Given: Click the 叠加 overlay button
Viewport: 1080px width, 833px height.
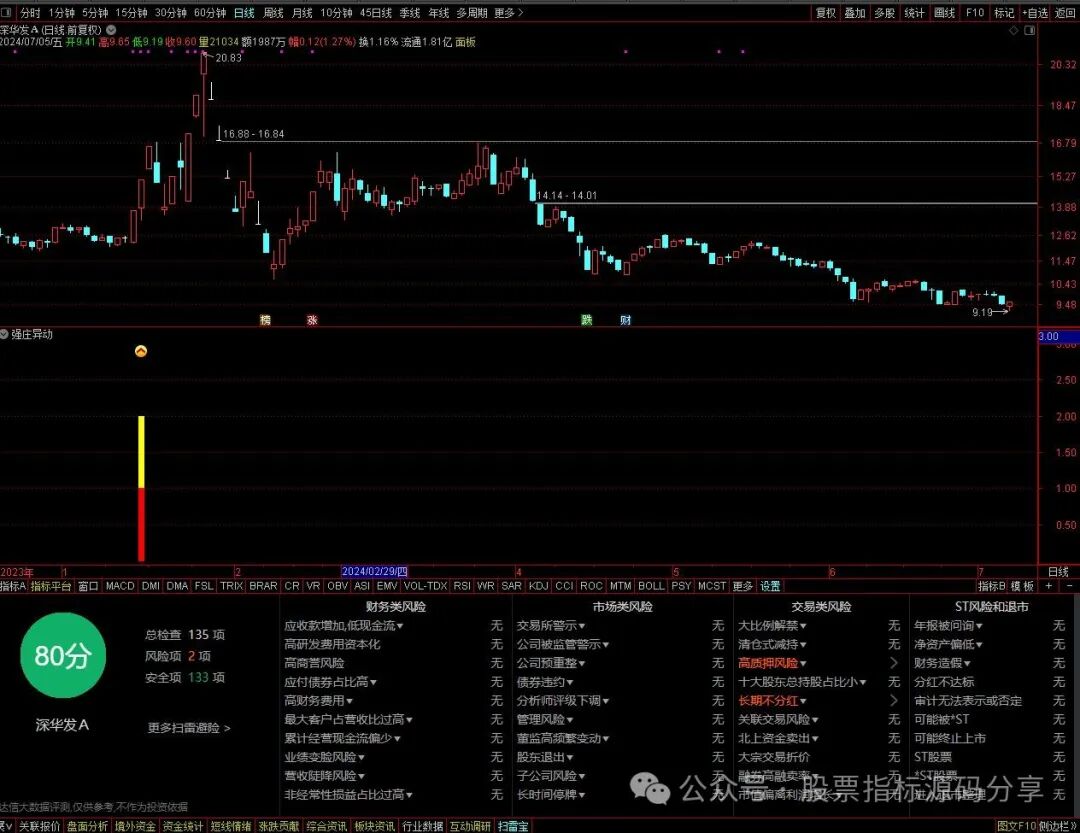Looking at the screenshot, I should tap(855, 12).
